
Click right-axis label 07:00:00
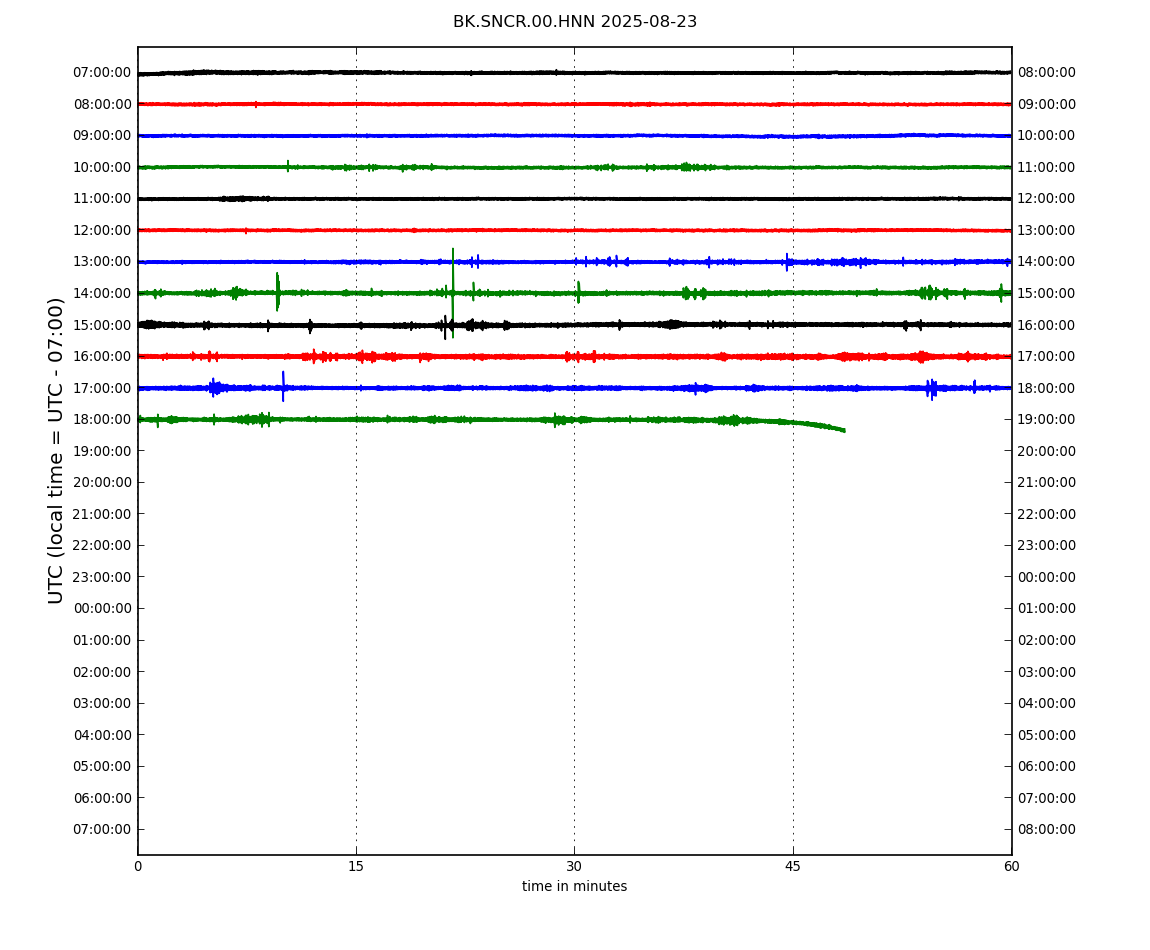[x=1047, y=798]
